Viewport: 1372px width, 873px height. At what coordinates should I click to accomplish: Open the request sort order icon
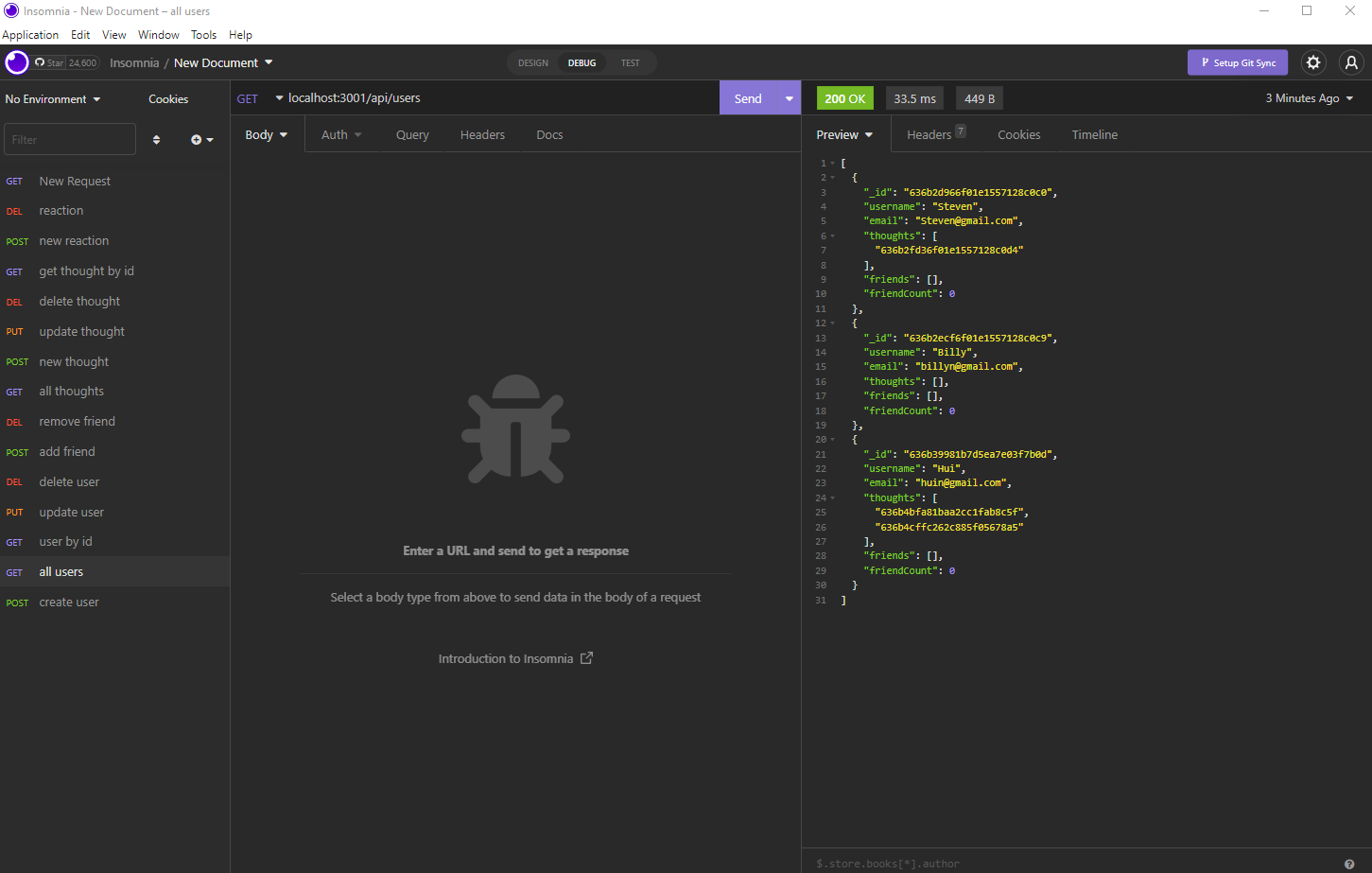155,139
